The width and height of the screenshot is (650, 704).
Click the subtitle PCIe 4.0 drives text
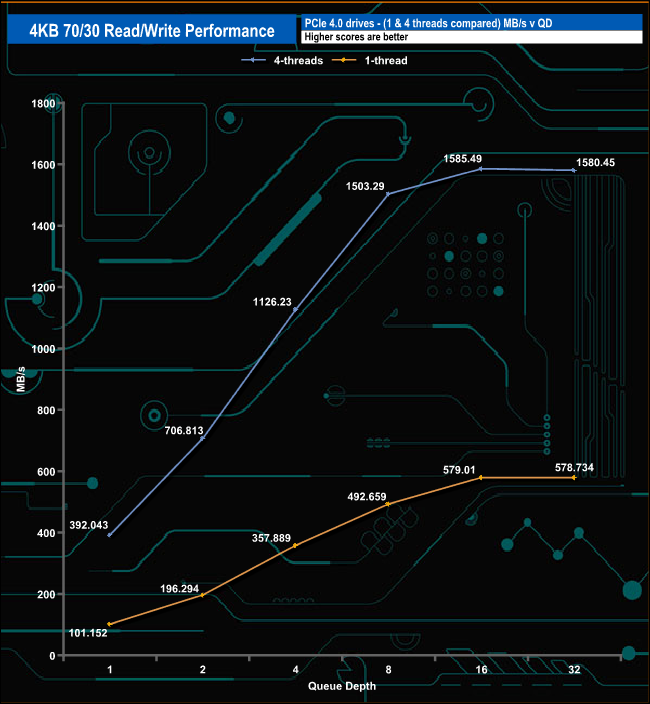click(x=428, y=23)
